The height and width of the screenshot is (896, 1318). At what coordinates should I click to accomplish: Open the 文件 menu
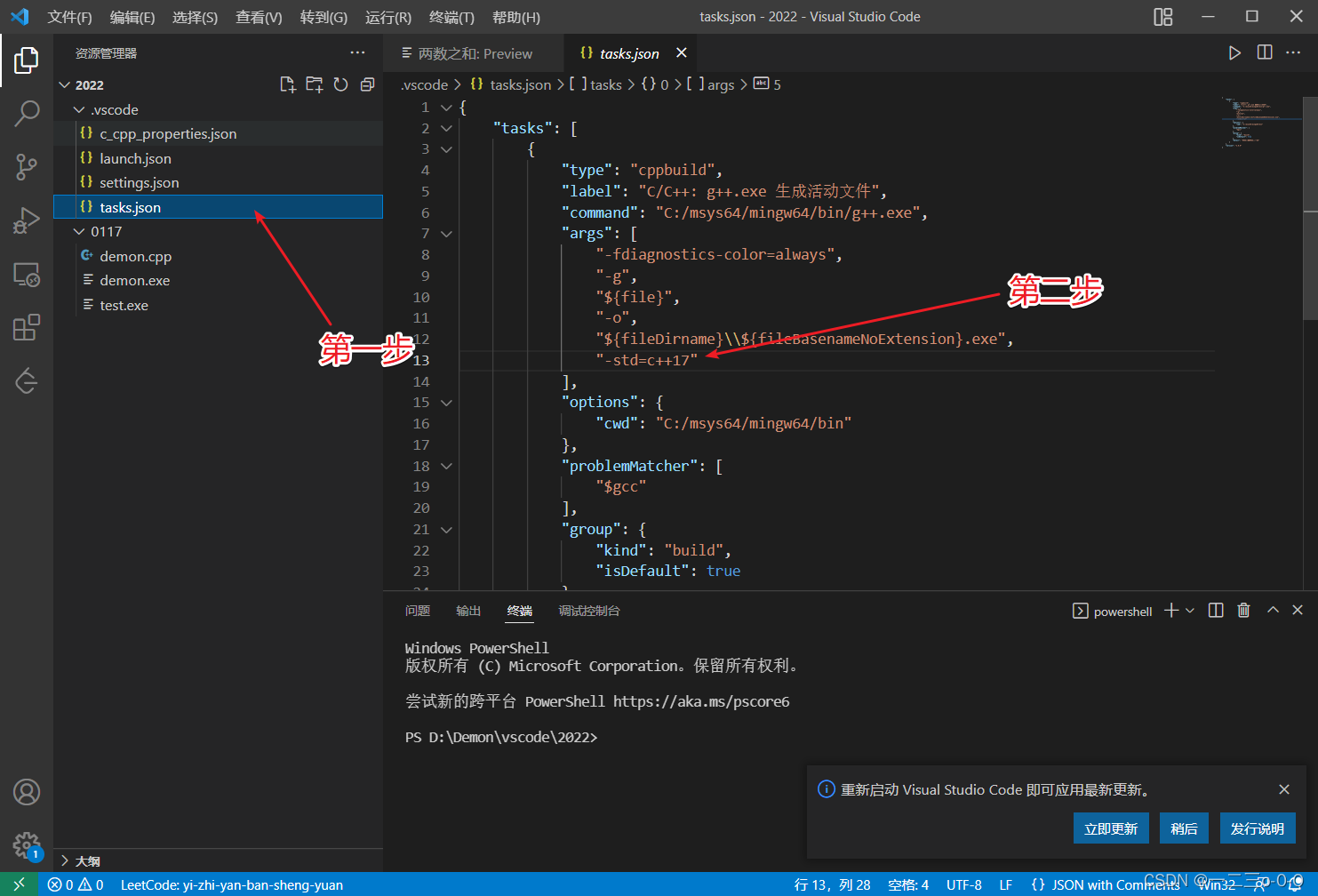click(69, 17)
